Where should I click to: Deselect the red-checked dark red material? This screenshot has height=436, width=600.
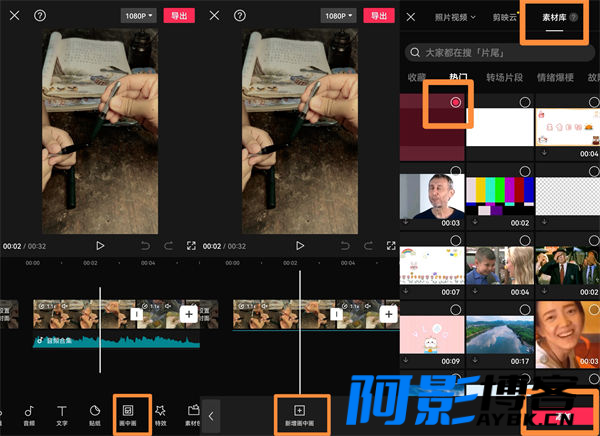(x=456, y=103)
